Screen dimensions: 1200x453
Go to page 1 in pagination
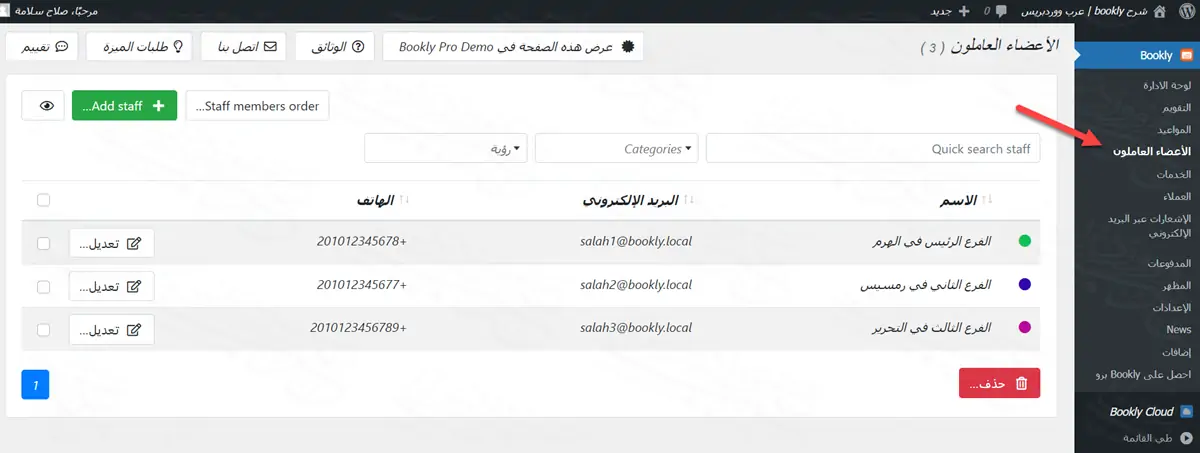tap(35, 383)
